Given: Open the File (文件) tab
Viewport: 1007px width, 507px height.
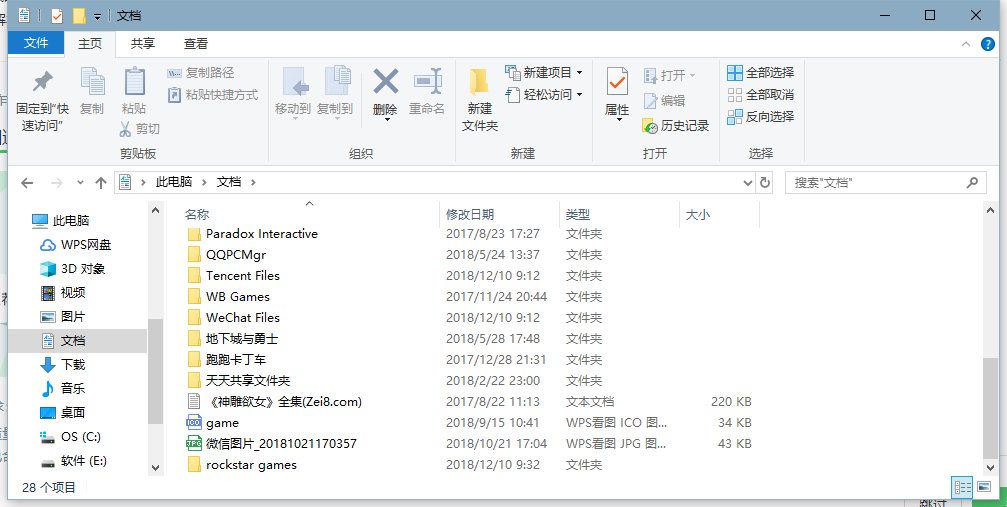Looking at the screenshot, I should point(36,43).
